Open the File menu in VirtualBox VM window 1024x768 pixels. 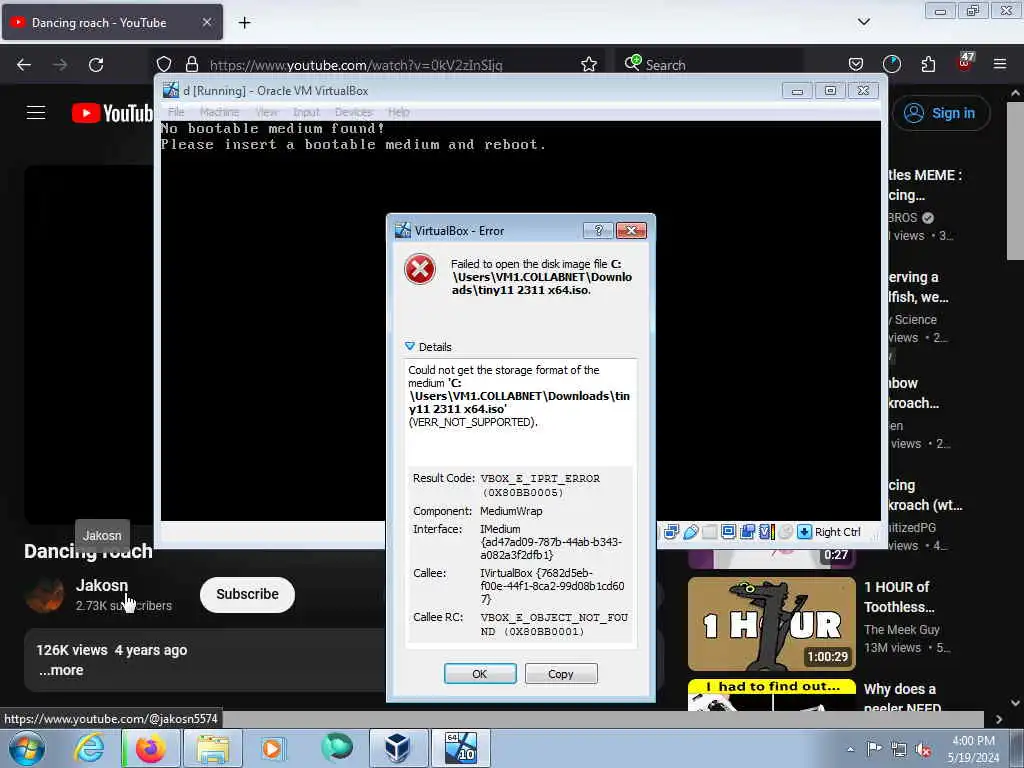click(x=176, y=112)
